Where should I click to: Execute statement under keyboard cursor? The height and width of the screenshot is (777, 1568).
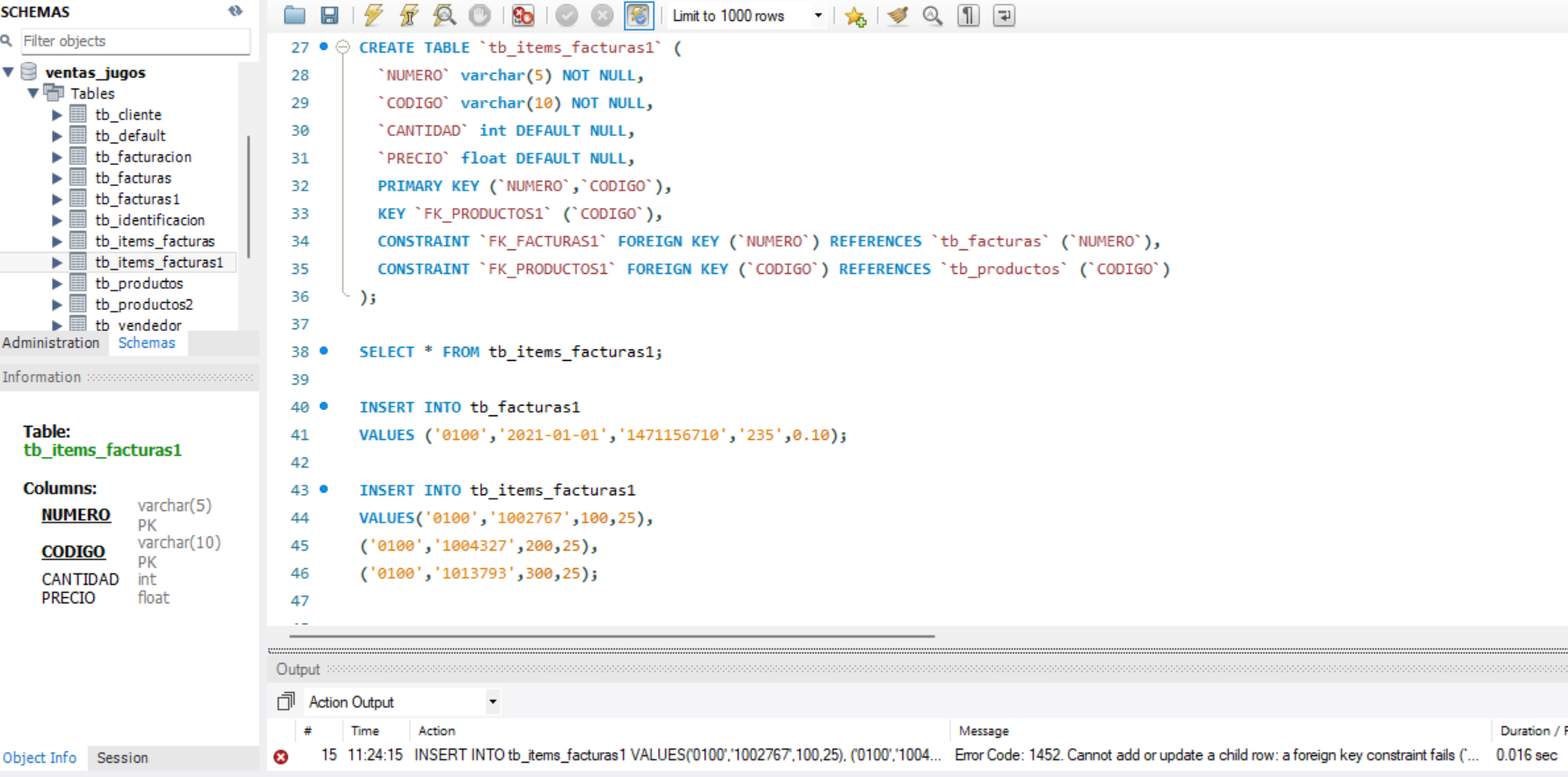click(x=408, y=15)
